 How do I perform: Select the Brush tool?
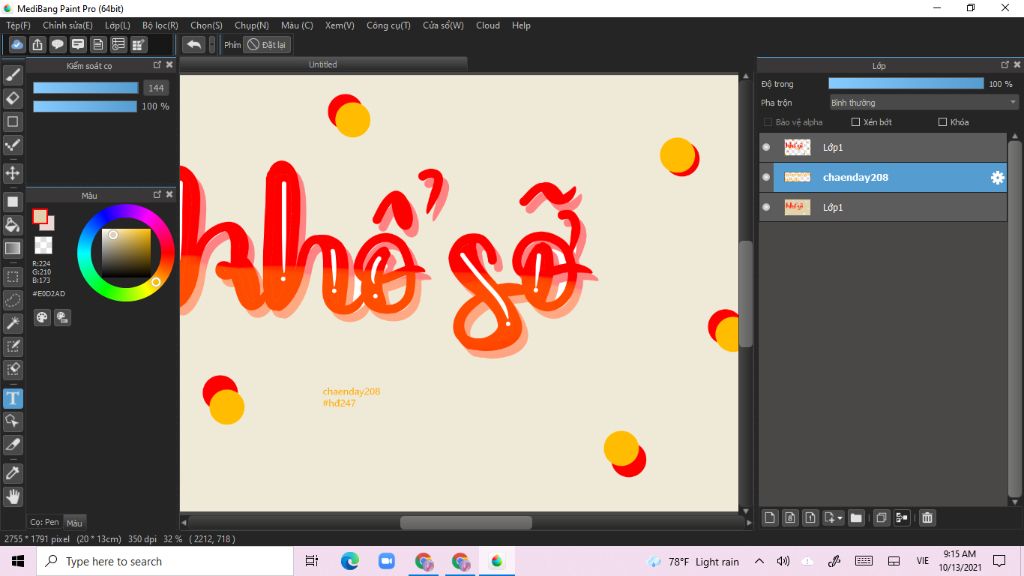coord(12,75)
